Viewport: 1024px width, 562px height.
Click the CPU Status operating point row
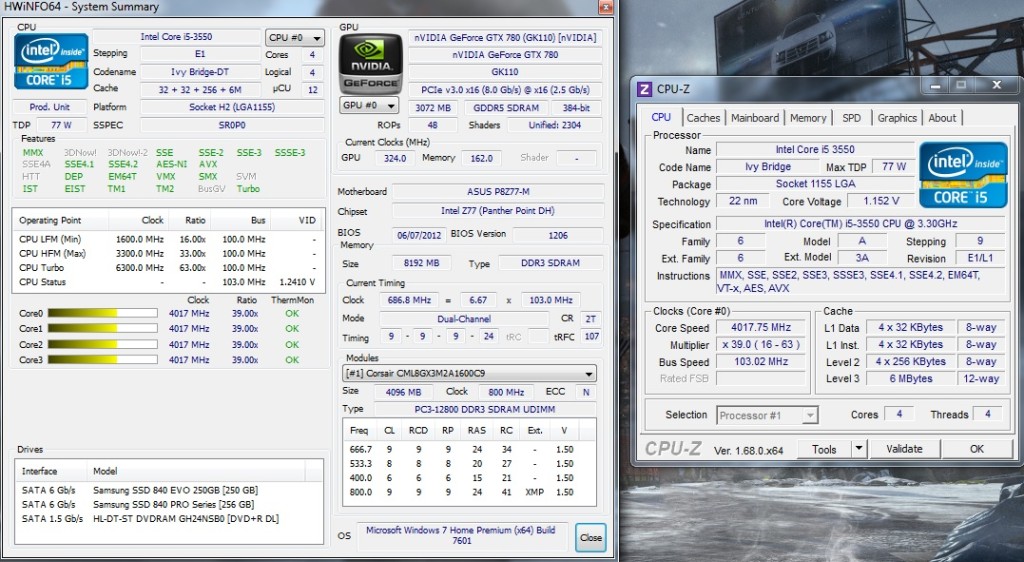tap(168, 282)
